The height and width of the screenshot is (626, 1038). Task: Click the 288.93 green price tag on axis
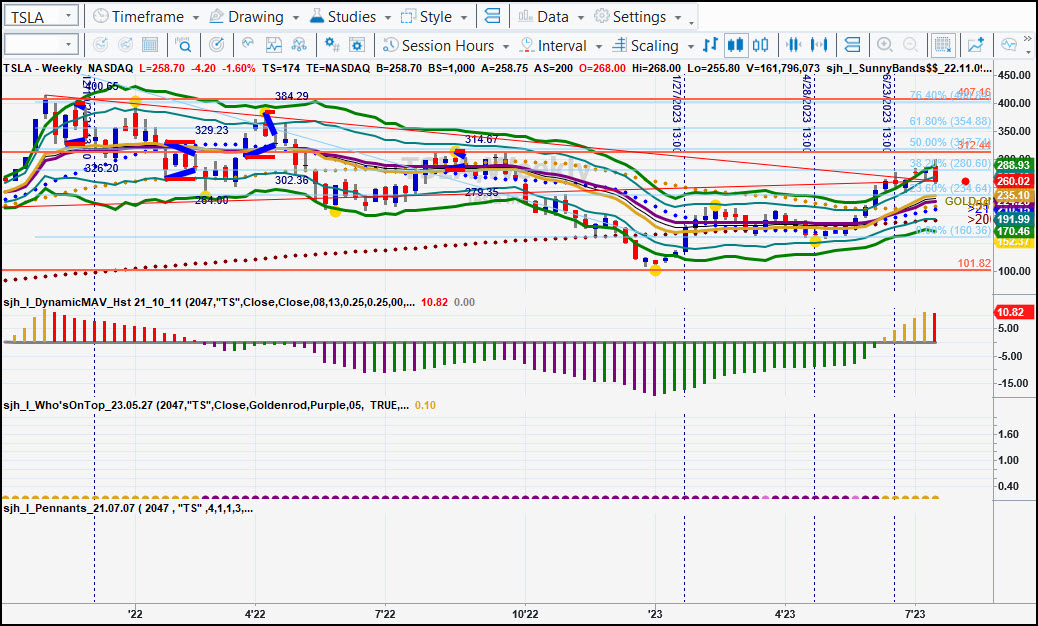point(1013,165)
